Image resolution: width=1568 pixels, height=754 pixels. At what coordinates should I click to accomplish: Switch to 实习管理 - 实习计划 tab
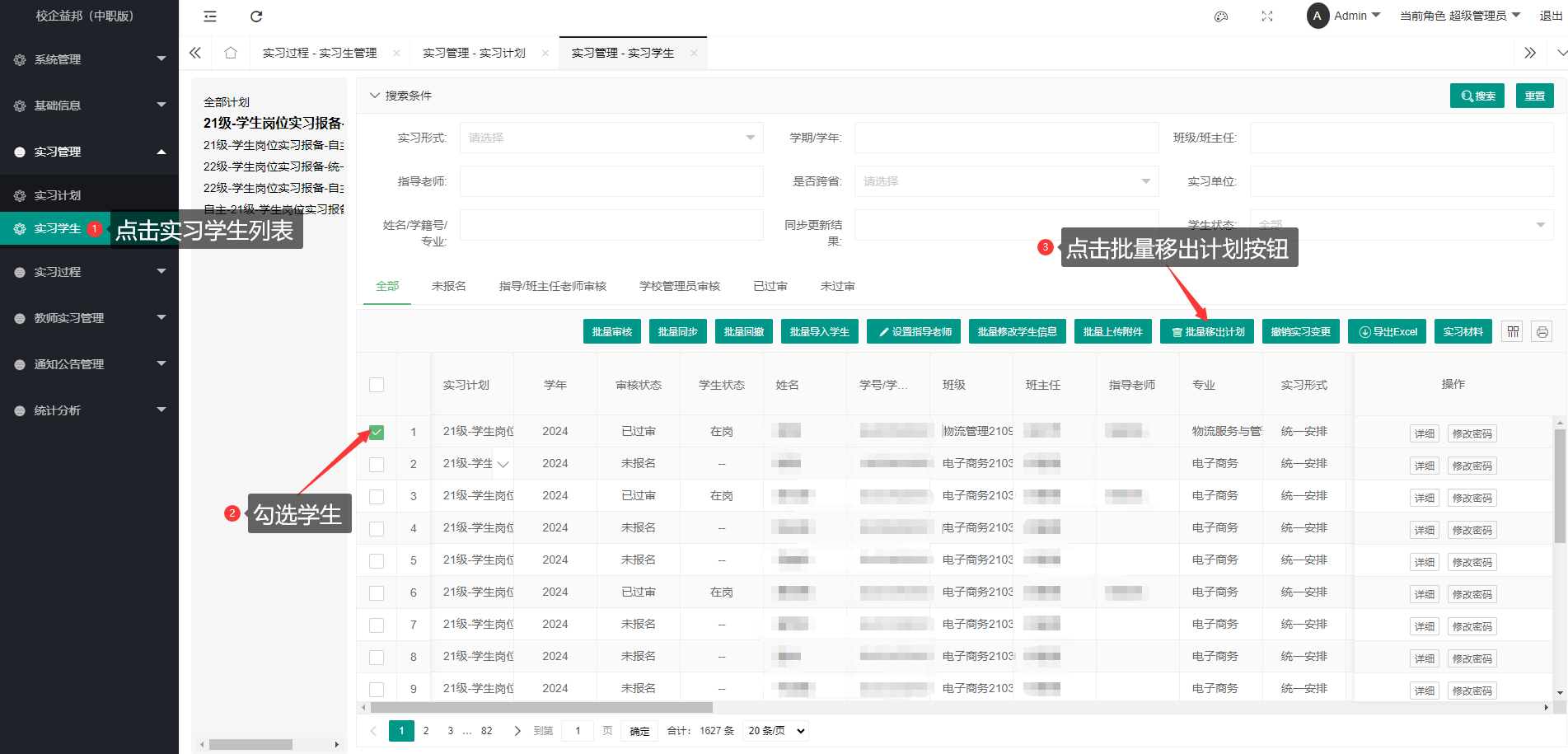[474, 53]
